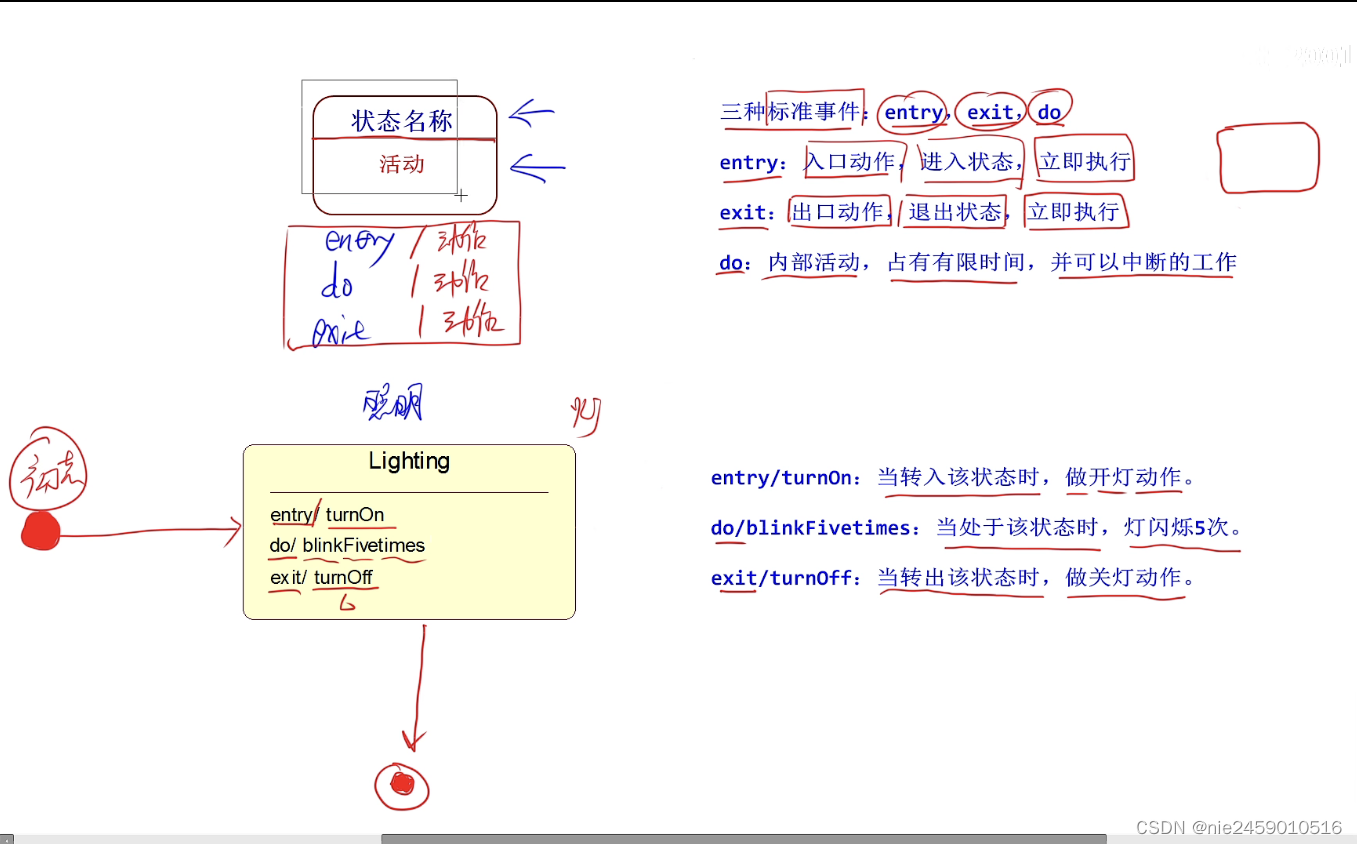Select the 活动 label in the state box
Screen dimensions: 1357x844
(402, 164)
